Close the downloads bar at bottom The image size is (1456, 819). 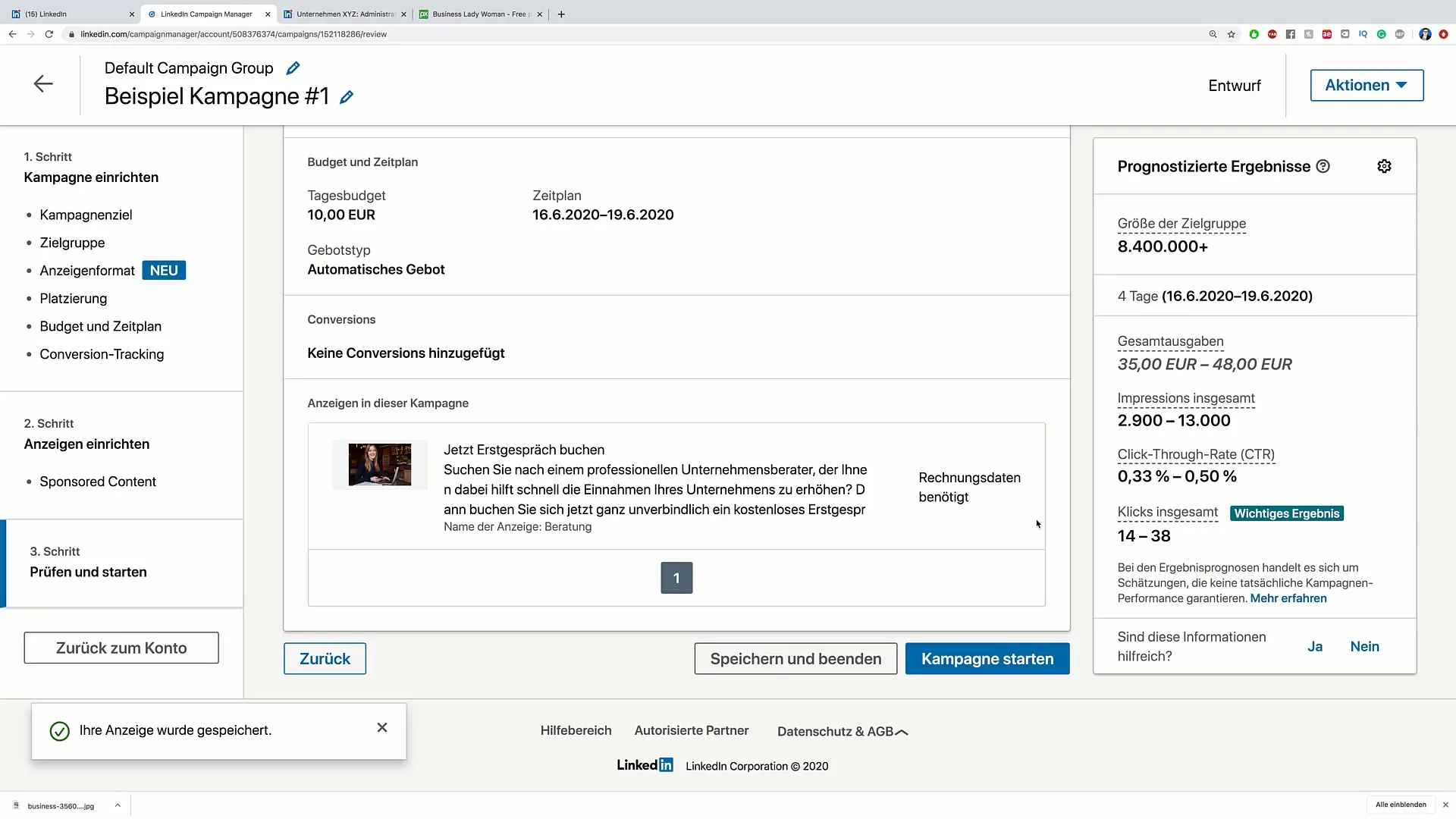point(1445,805)
